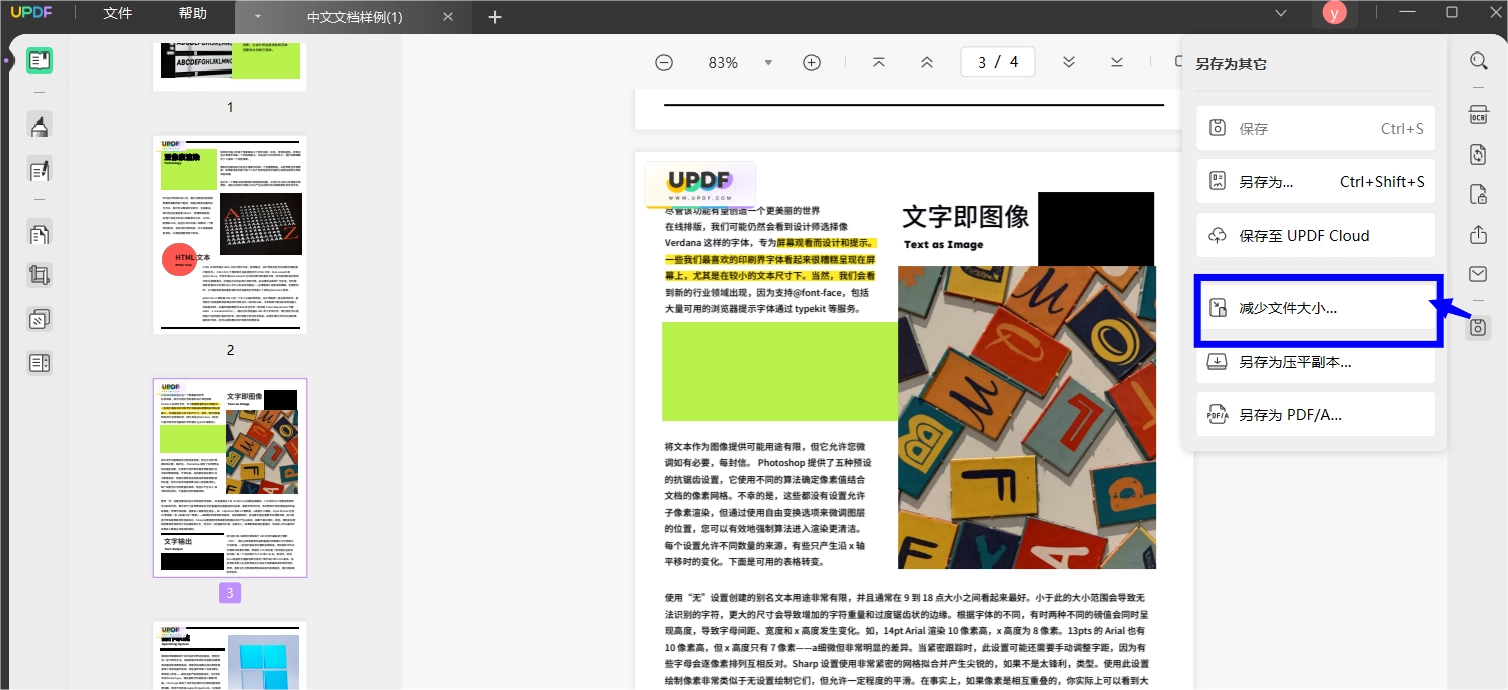Image resolution: width=1508 pixels, height=690 pixels.
Task: Open the Reader mode icon in left sidebar
Action: coord(40,61)
